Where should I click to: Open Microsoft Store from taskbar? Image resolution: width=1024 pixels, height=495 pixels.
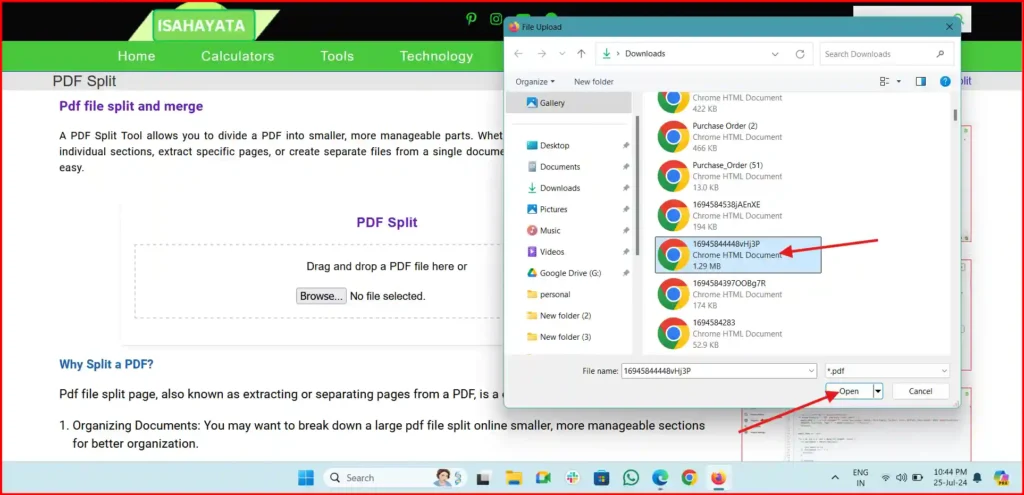(x=601, y=478)
